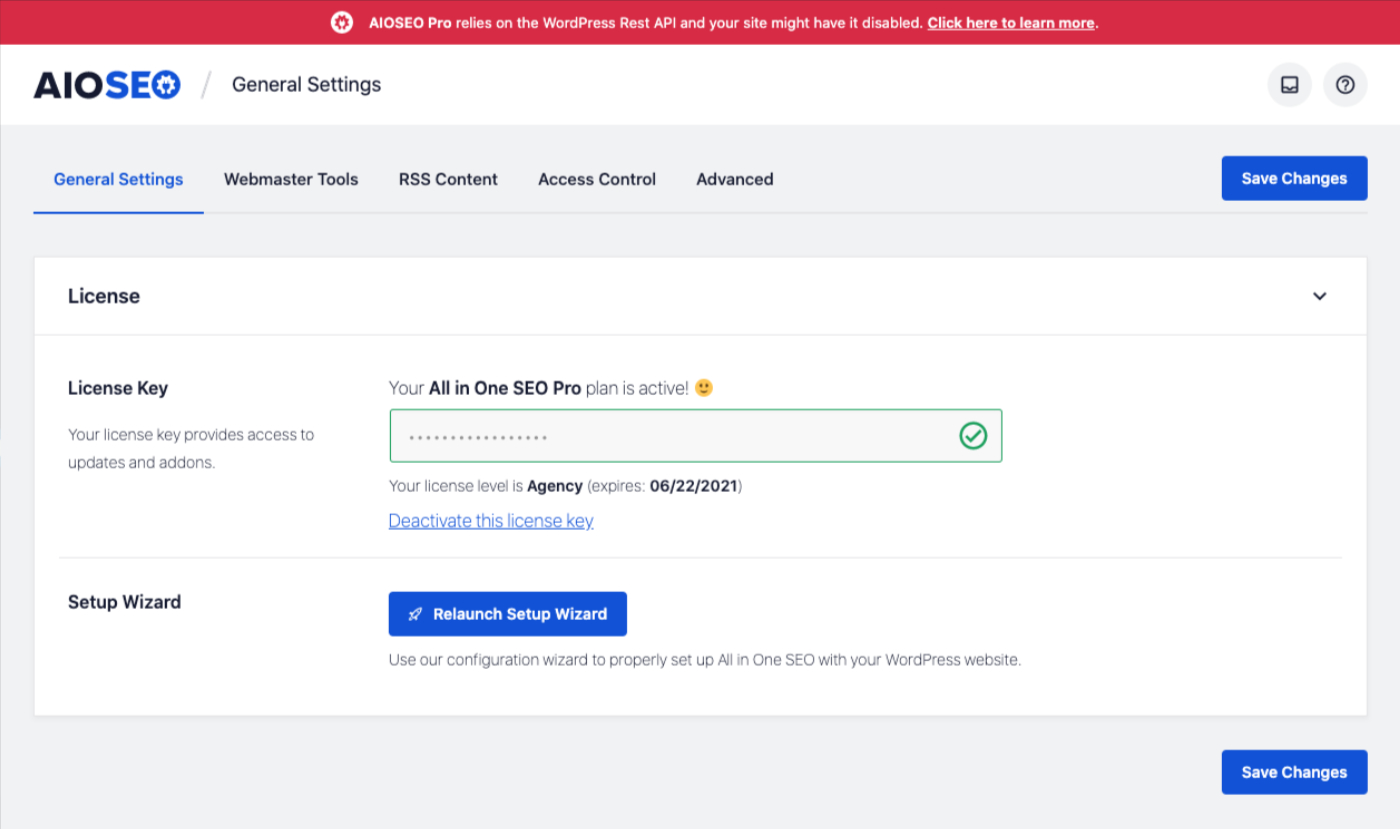Collapse the License section chevron
The height and width of the screenshot is (829, 1400).
[x=1320, y=296]
